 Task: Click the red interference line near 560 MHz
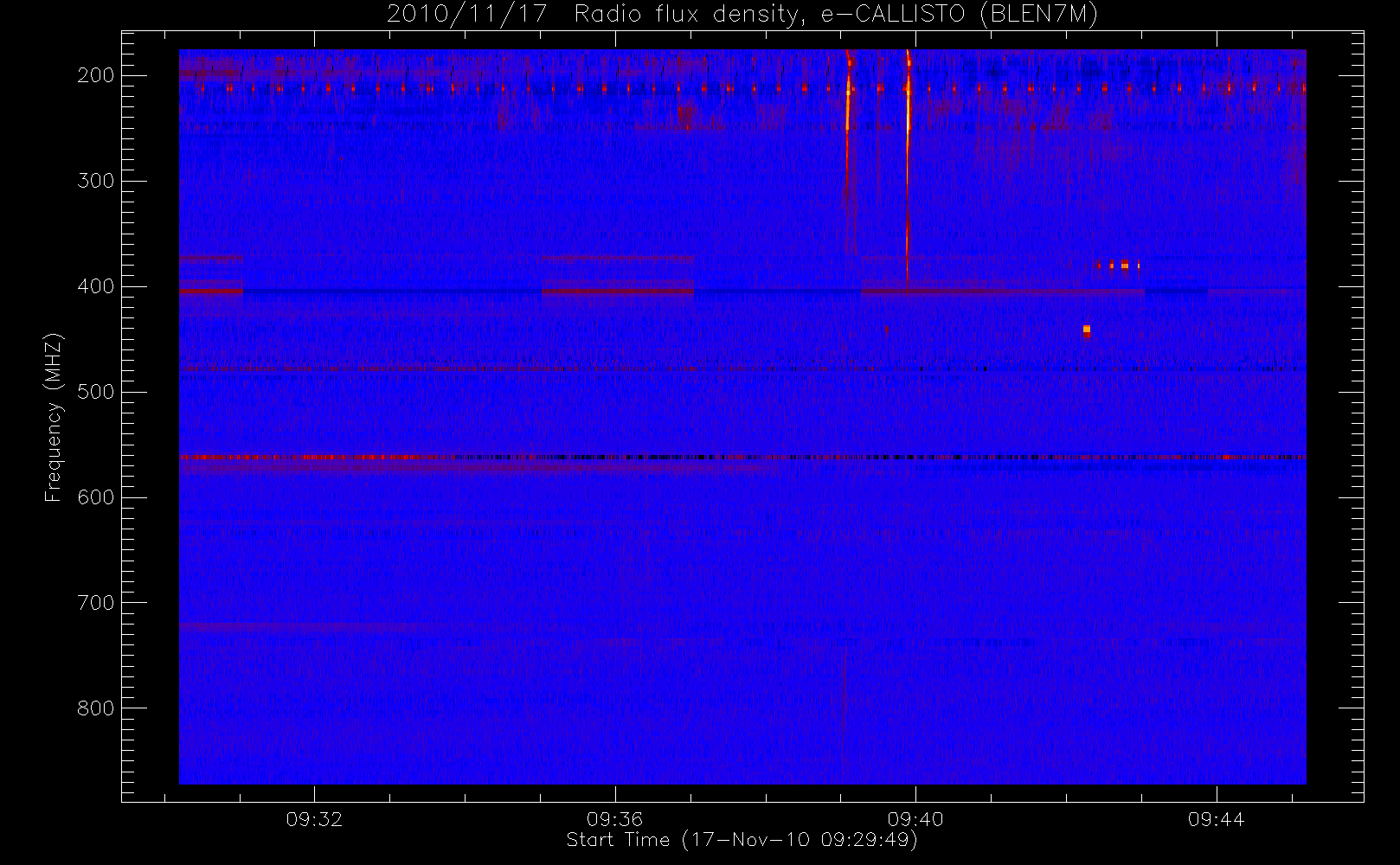pyautogui.click(x=742, y=457)
